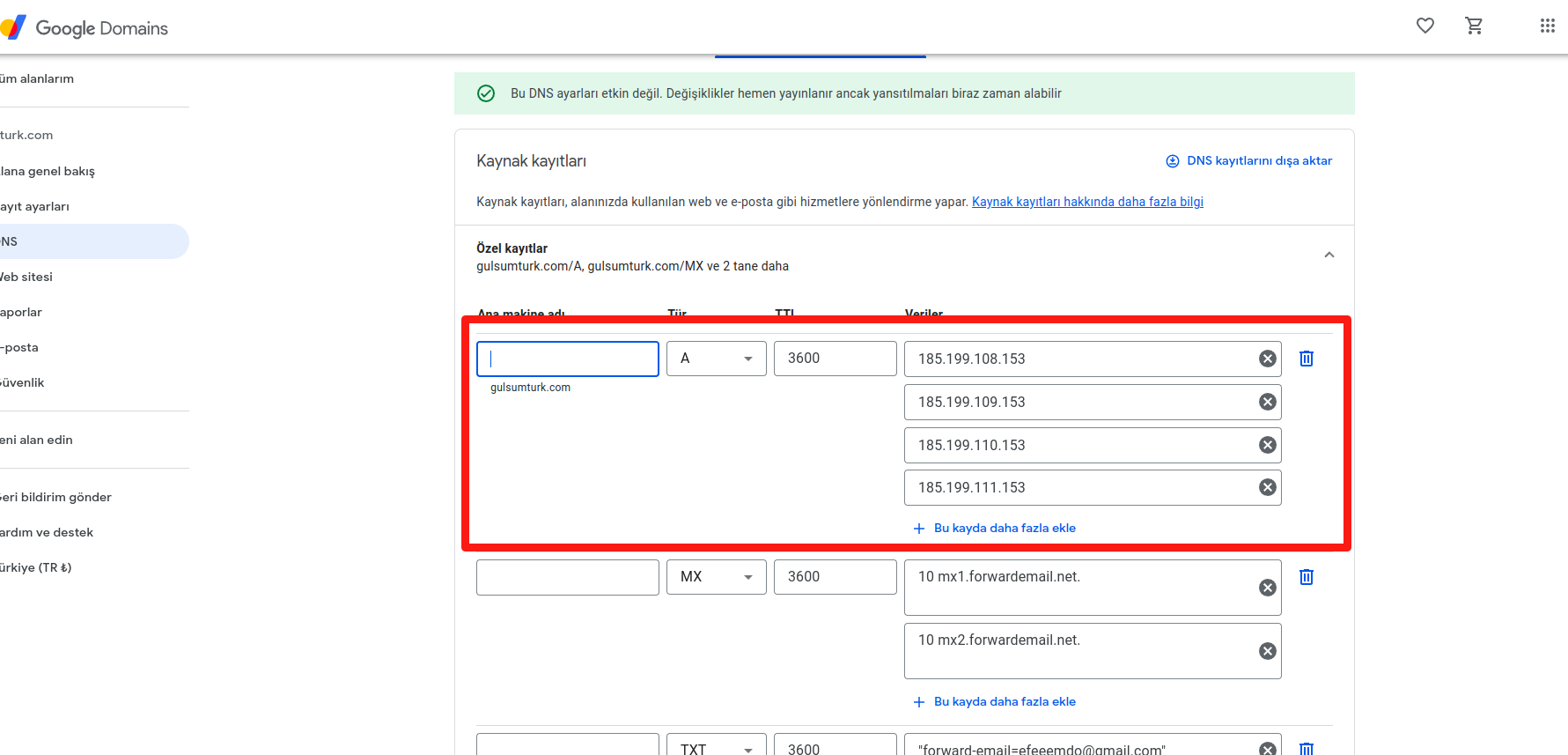Open the bildirim gönder sidebar item
The width and height of the screenshot is (1568, 755).
click(55, 497)
